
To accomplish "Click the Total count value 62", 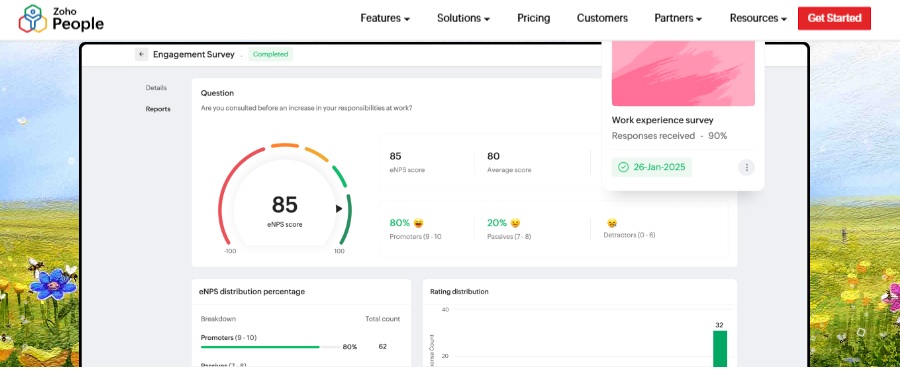I will (382, 347).
